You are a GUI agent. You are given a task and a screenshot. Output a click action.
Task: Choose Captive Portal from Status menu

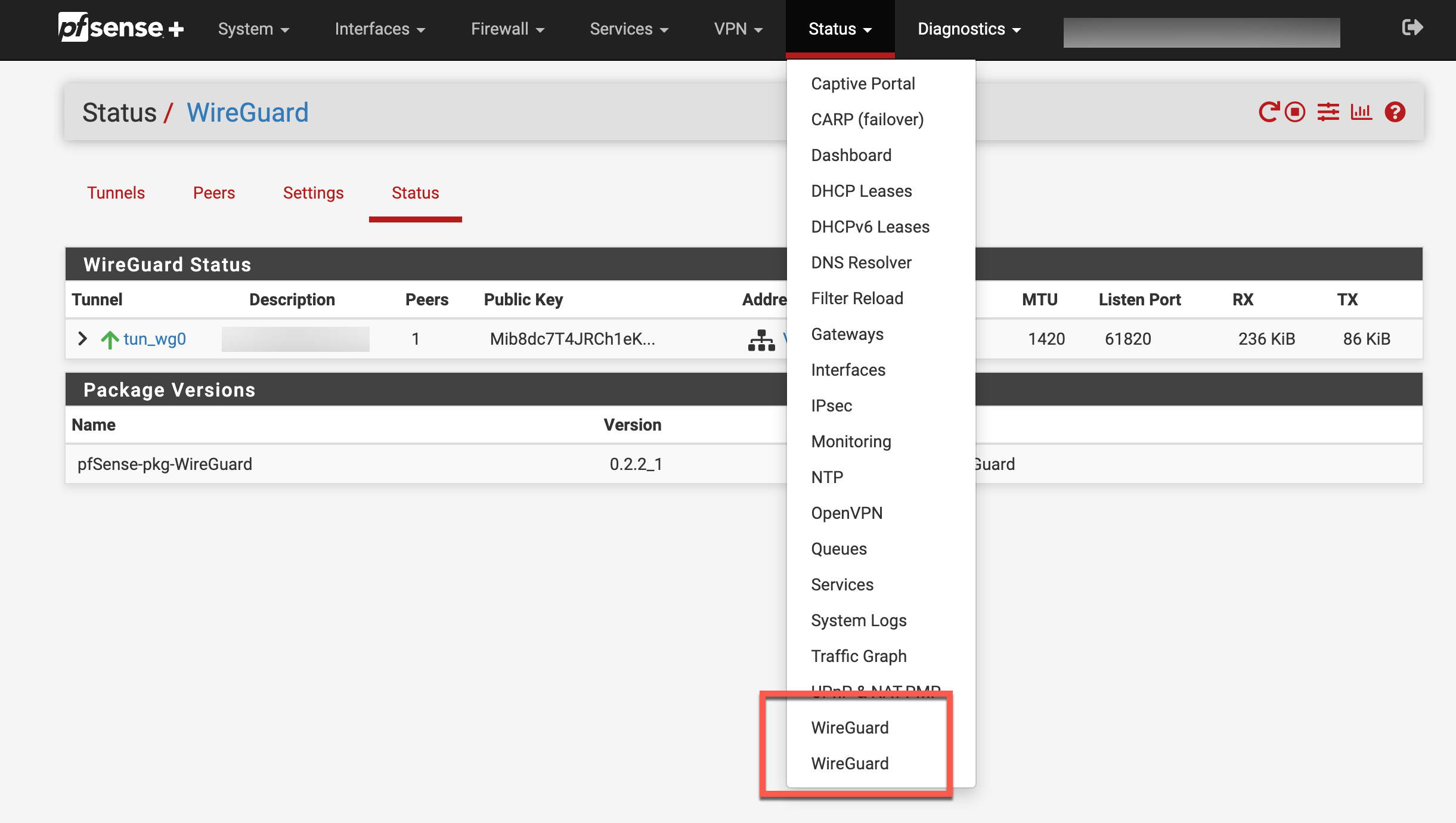click(881, 83)
